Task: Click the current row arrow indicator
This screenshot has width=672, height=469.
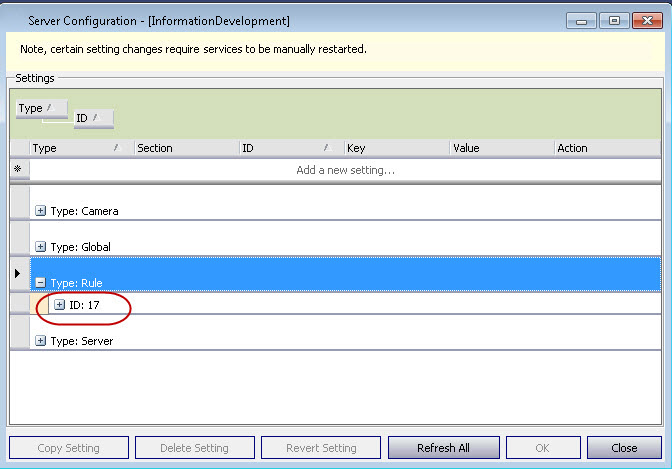Action: (x=17, y=273)
